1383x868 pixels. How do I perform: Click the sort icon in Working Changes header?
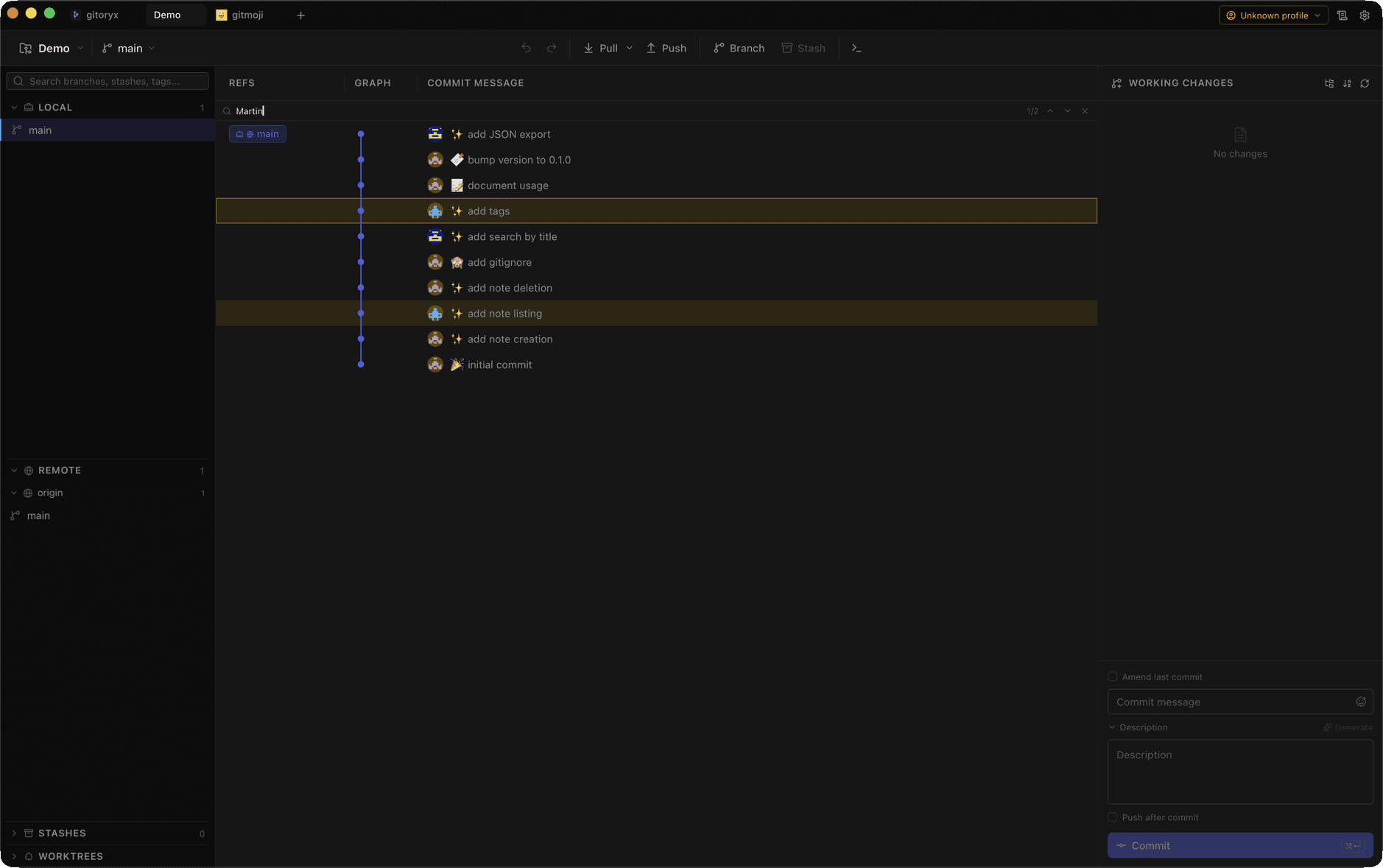click(x=1347, y=83)
